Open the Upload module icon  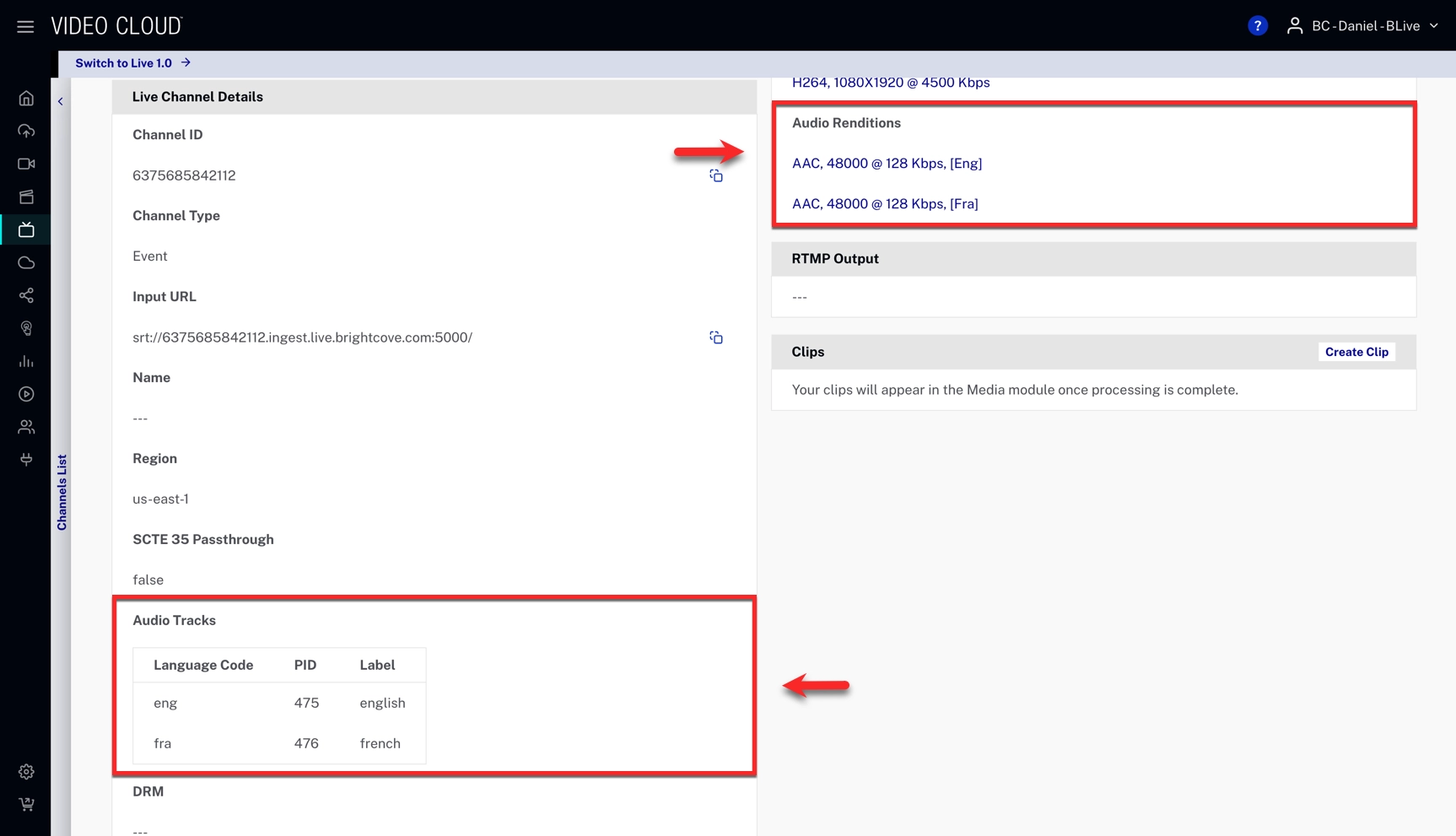[26, 131]
